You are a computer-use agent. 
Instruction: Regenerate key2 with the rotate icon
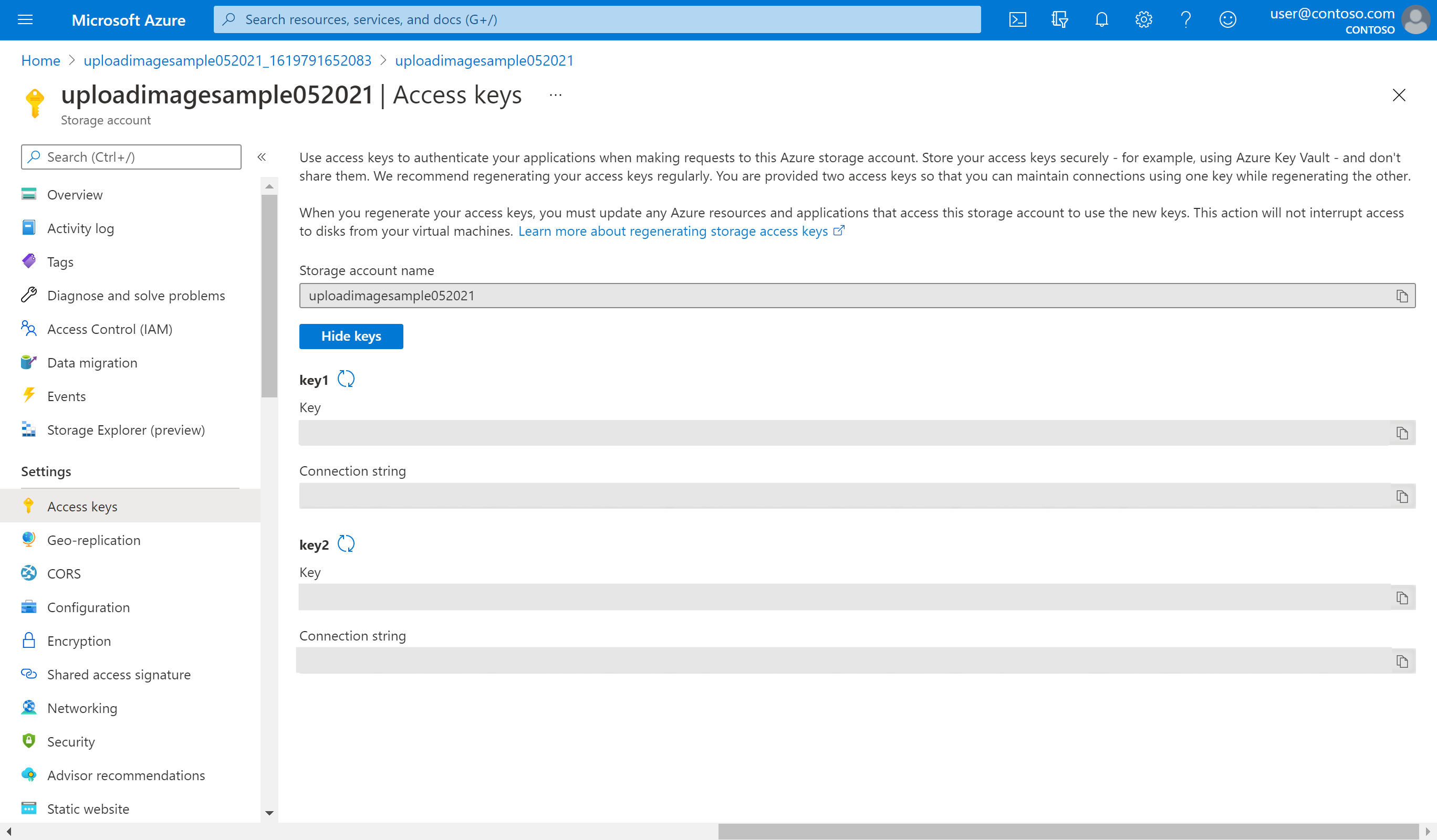tap(346, 544)
